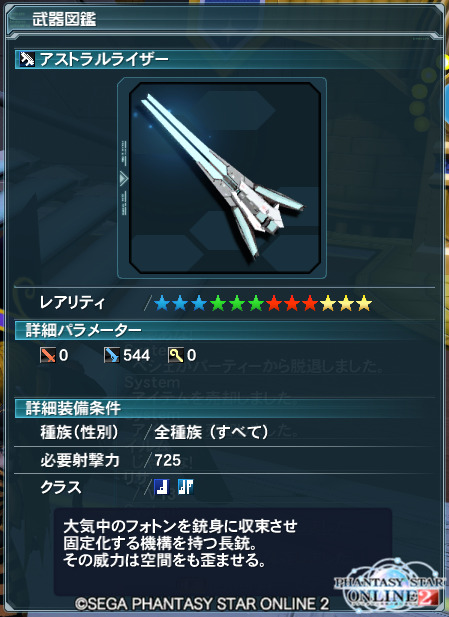Click the first blue rarity star
This screenshot has height=617, width=449.
[x=162, y=303]
